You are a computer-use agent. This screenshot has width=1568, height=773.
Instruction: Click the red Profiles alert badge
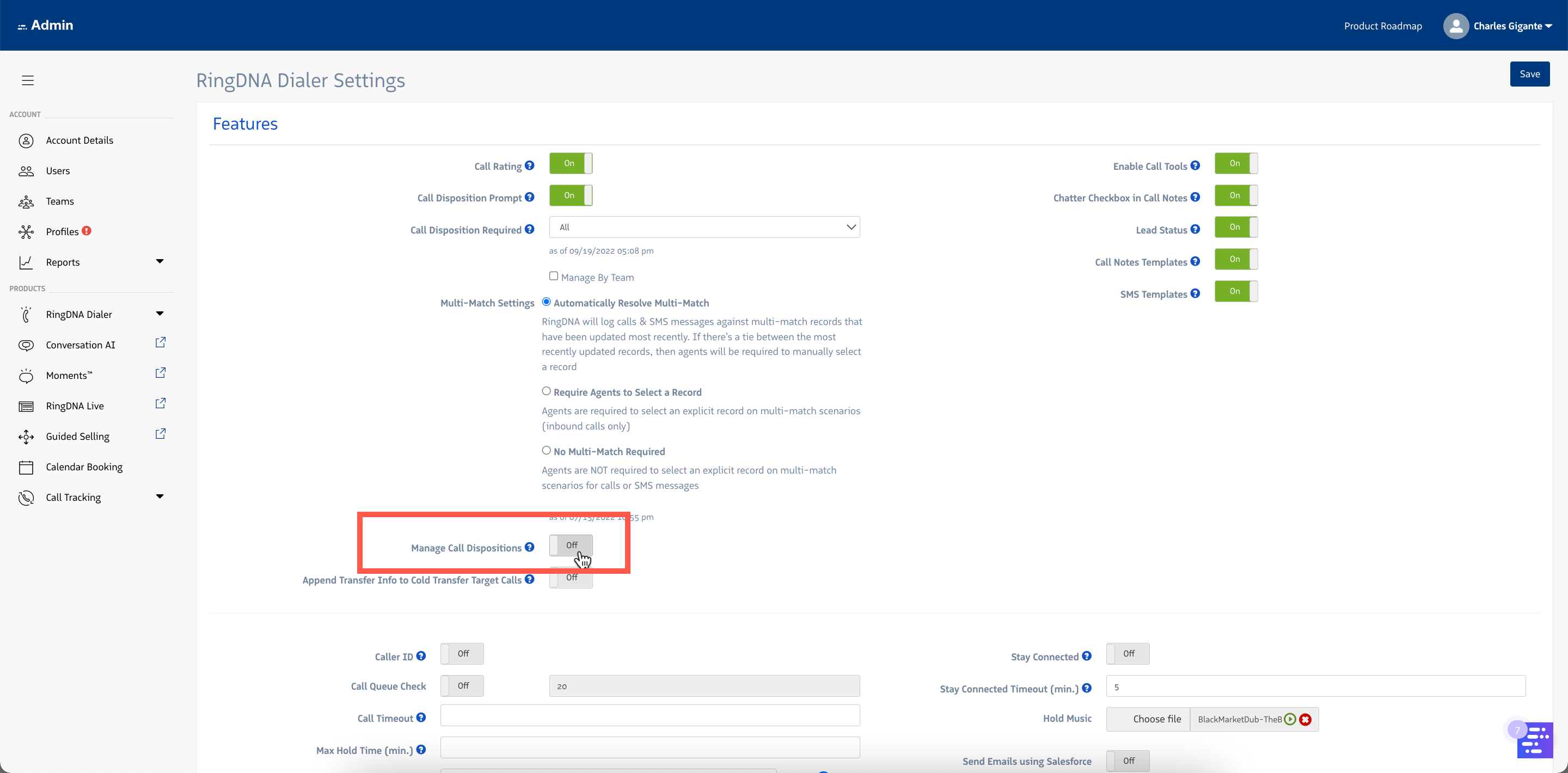coord(87,231)
